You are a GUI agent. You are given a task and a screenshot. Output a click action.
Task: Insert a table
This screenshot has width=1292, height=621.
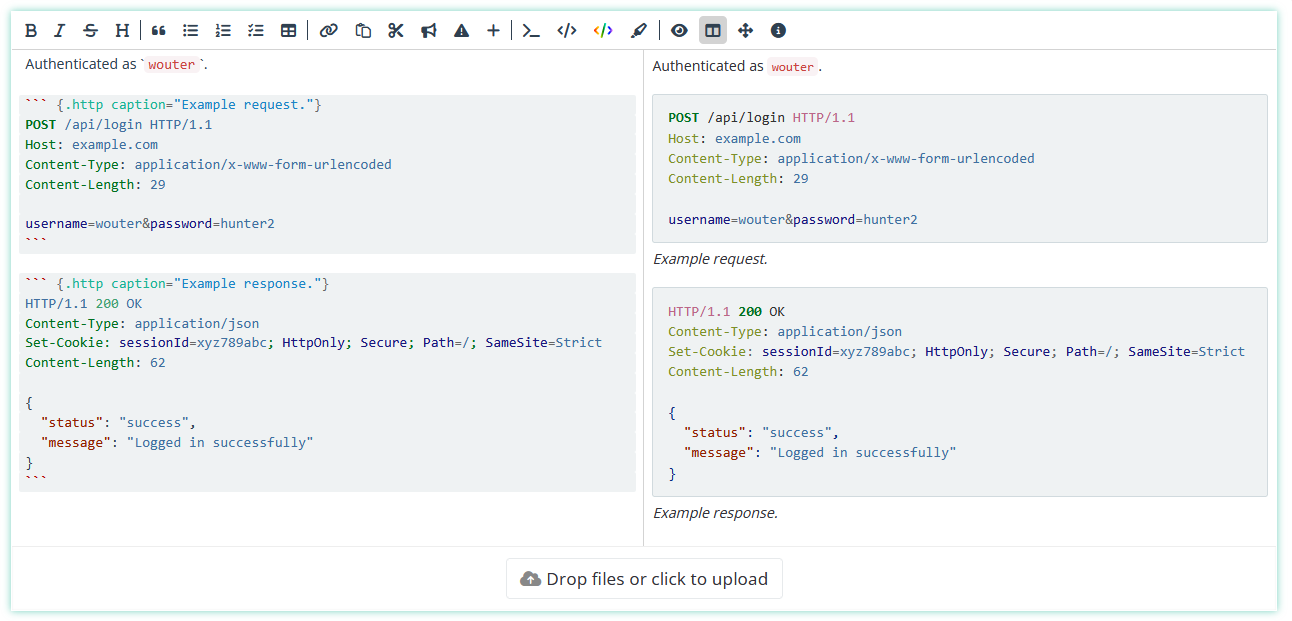point(288,31)
